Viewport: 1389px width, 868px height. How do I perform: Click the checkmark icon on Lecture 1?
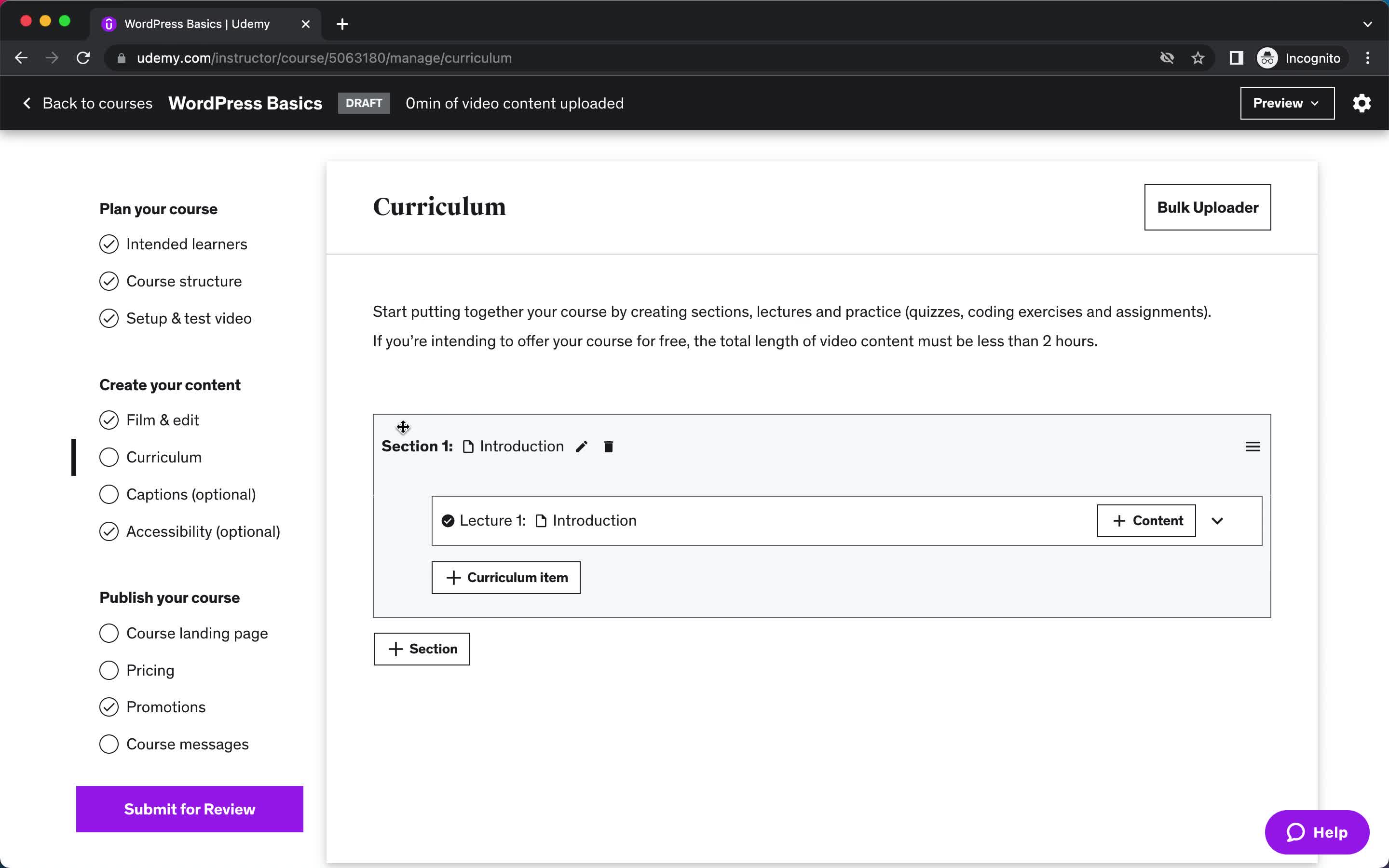click(449, 520)
